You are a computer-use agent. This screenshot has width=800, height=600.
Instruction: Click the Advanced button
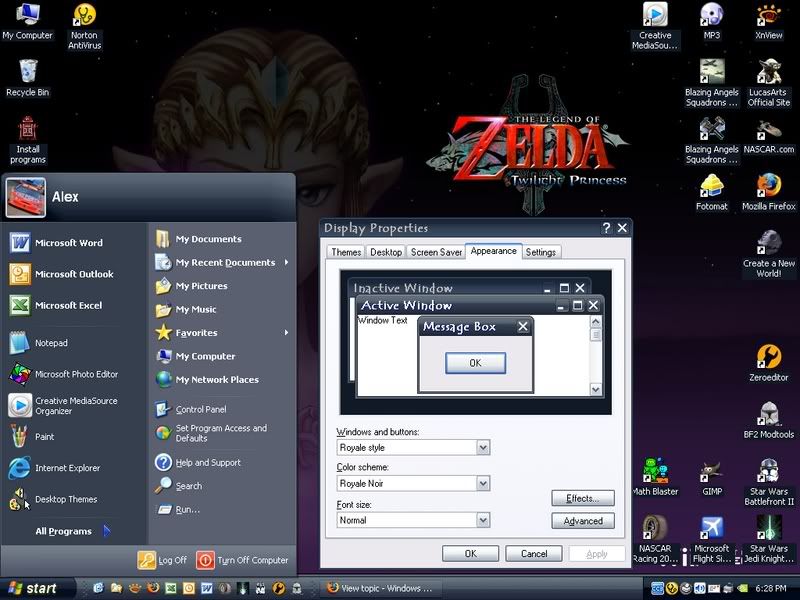583,521
